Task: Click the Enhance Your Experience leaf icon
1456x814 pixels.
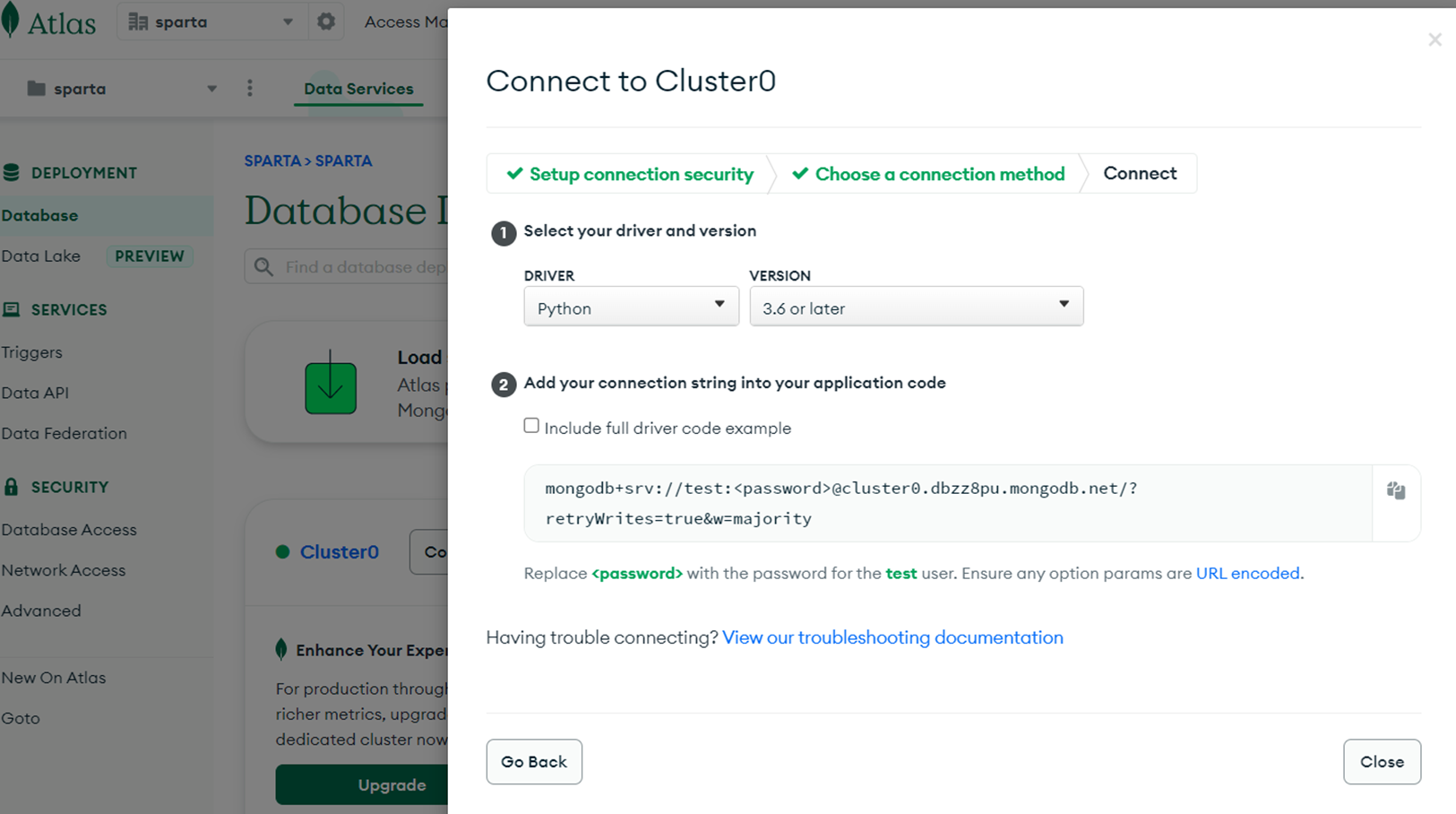Action: (x=281, y=649)
